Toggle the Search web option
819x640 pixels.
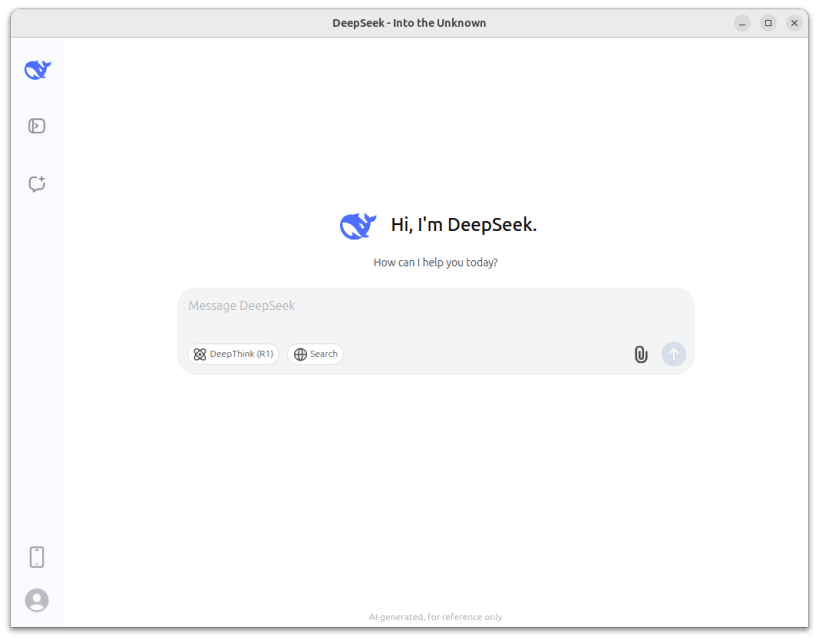(315, 354)
